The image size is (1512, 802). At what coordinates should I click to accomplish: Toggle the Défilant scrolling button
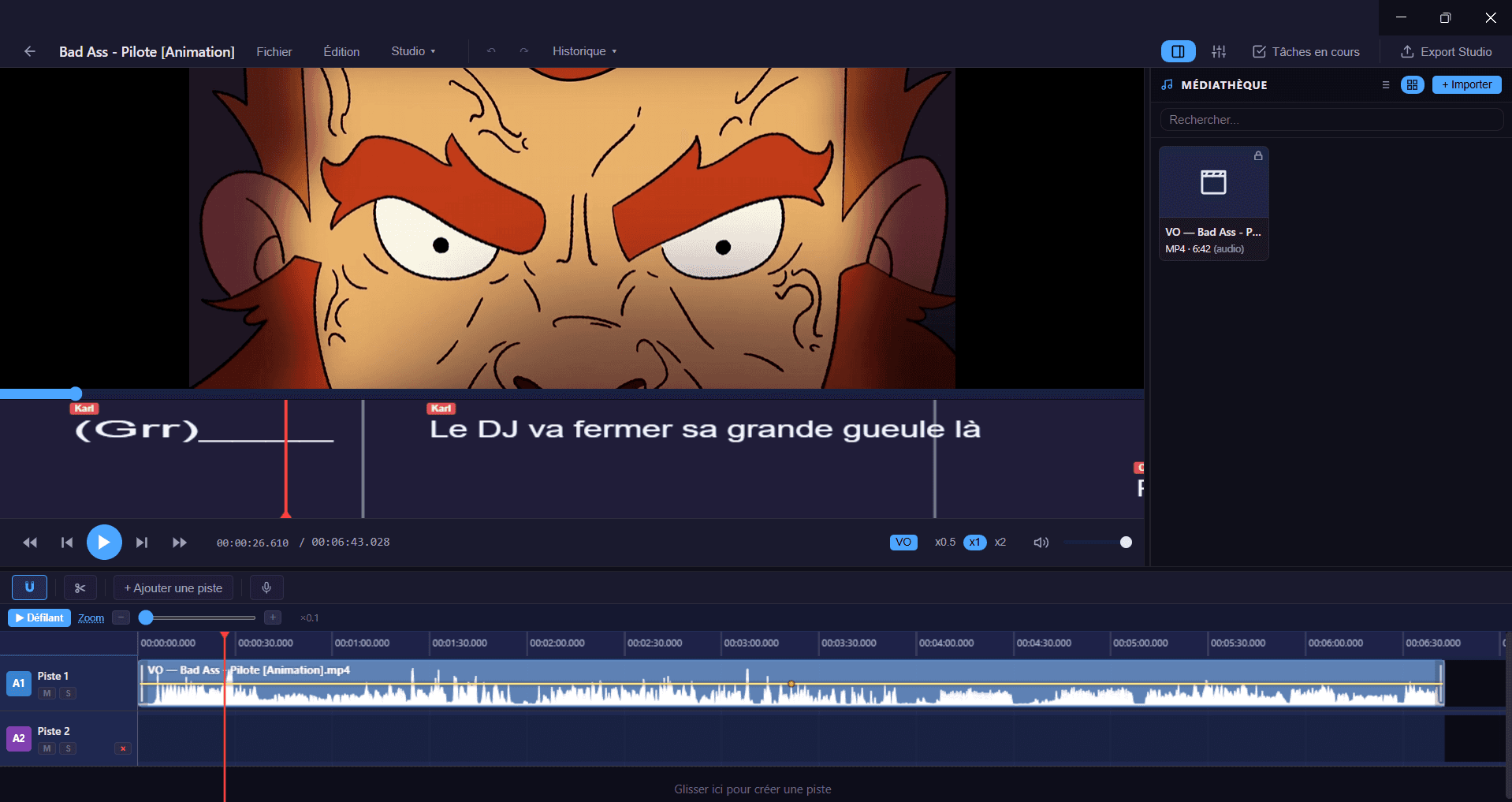tap(39, 617)
